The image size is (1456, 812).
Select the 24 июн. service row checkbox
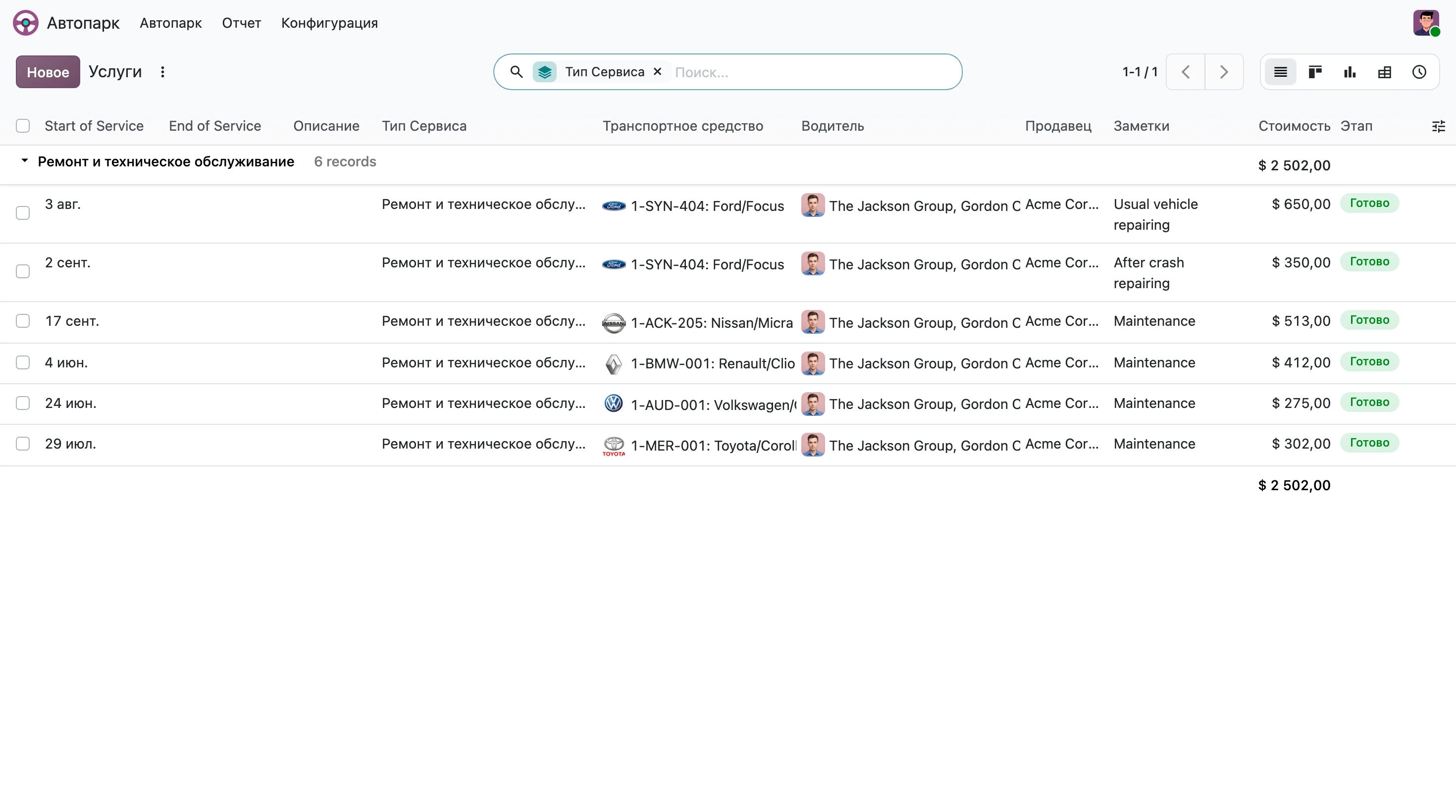(x=23, y=404)
